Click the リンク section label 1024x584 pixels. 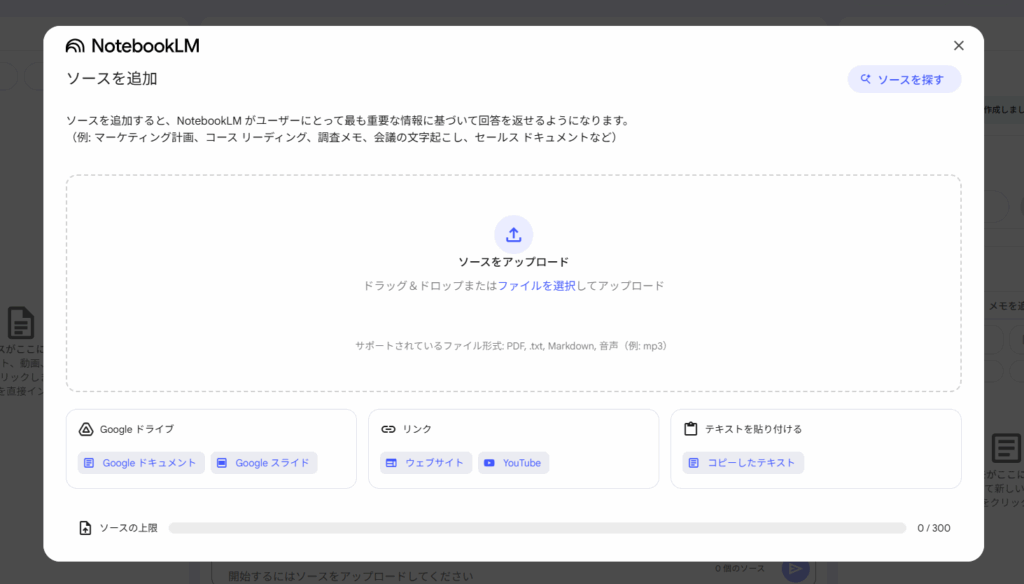[x=417, y=429]
